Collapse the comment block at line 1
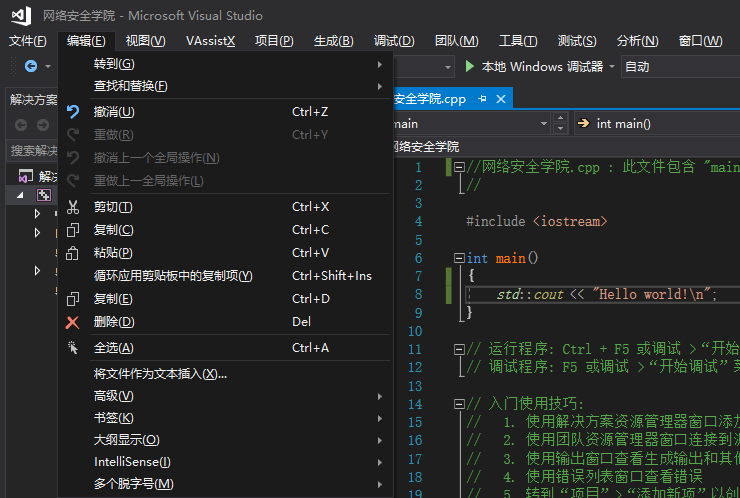 (x=459, y=167)
